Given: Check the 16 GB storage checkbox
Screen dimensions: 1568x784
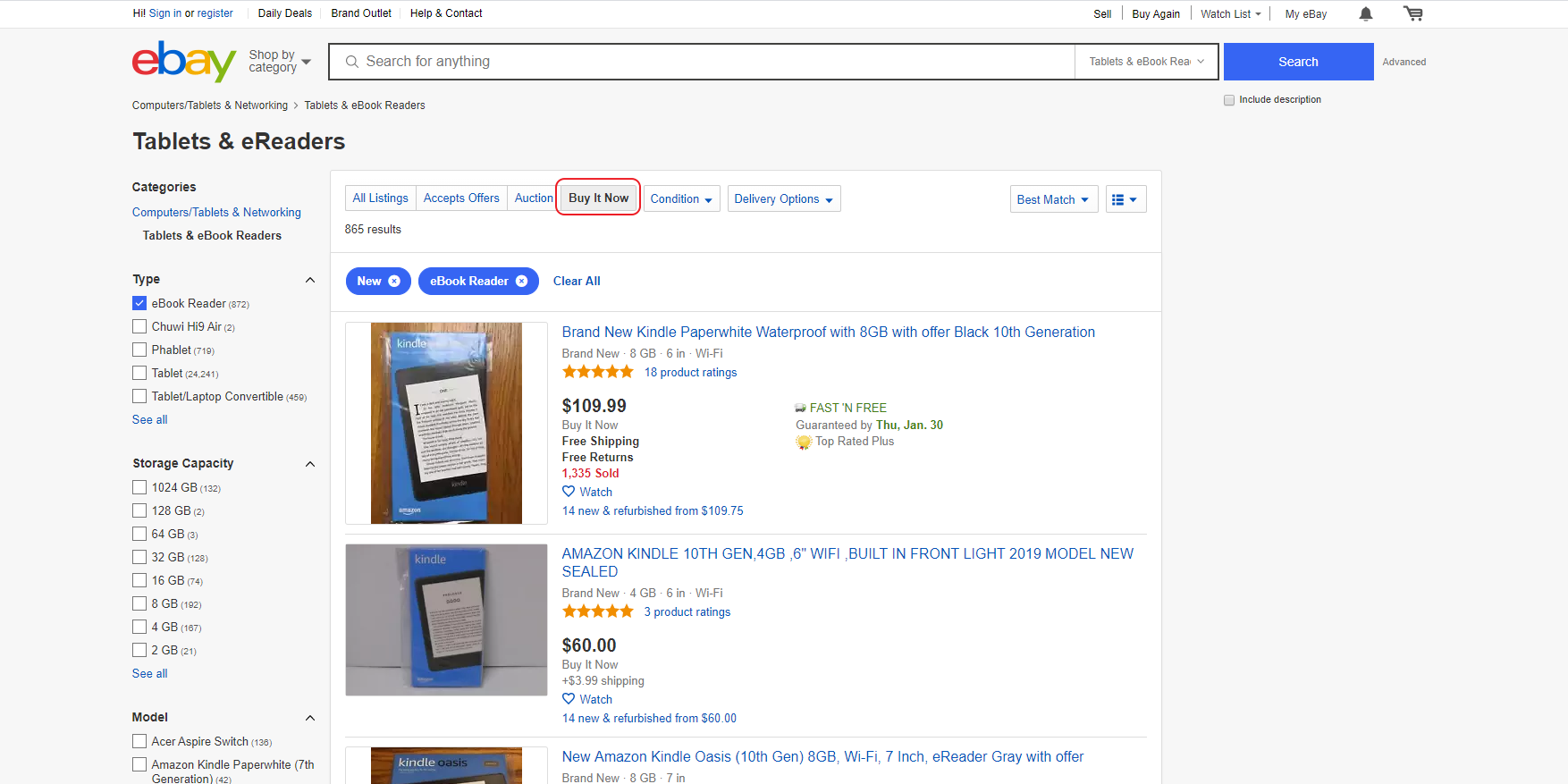Looking at the screenshot, I should [139, 580].
